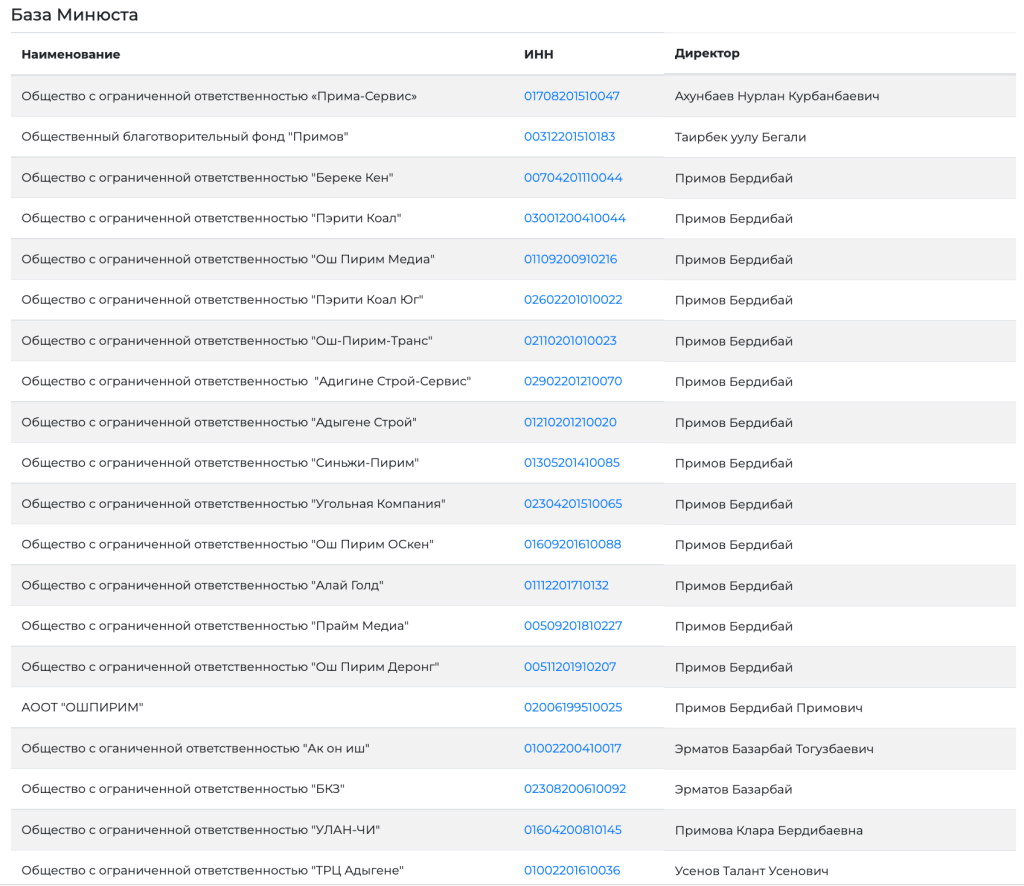The image size is (1024, 886).
Task: Open INN 02110201010023 record
Action: (570, 341)
